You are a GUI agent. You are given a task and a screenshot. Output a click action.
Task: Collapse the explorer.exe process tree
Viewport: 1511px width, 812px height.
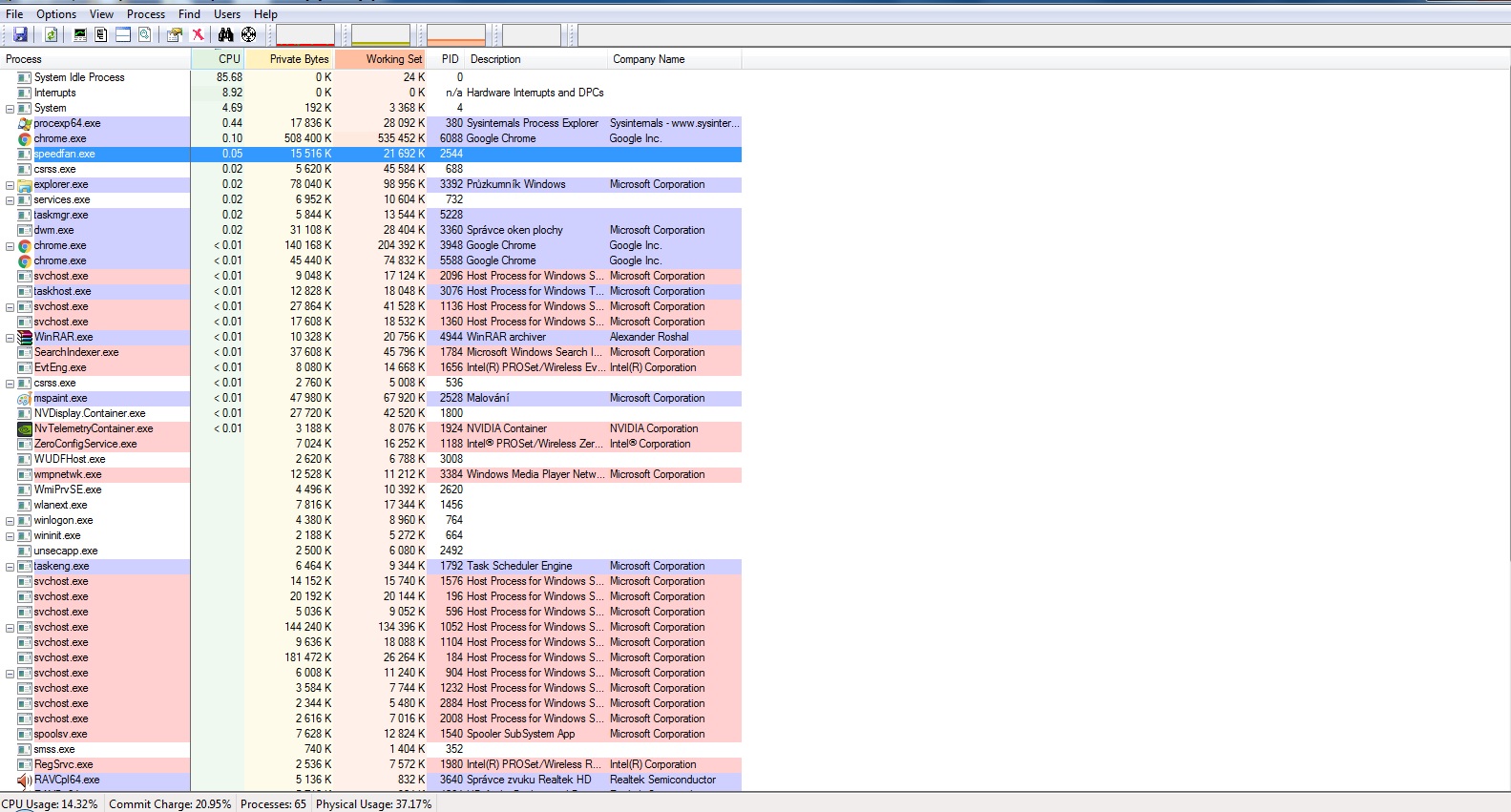click(10, 185)
